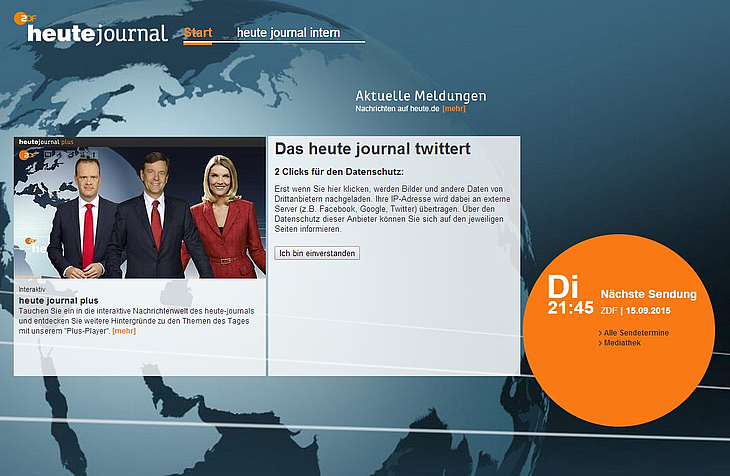Click heute journal plus teaser headline
The image size is (730, 476).
point(59,300)
